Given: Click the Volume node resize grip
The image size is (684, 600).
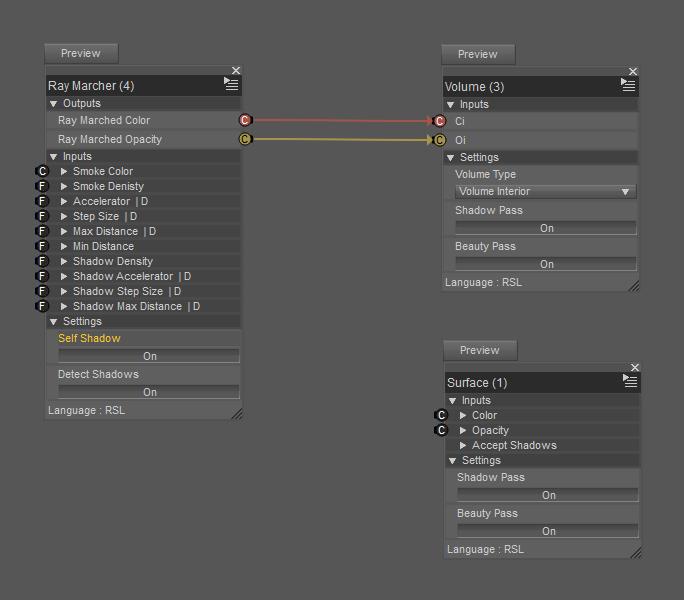Looking at the screenshot, I should [632, 285].
